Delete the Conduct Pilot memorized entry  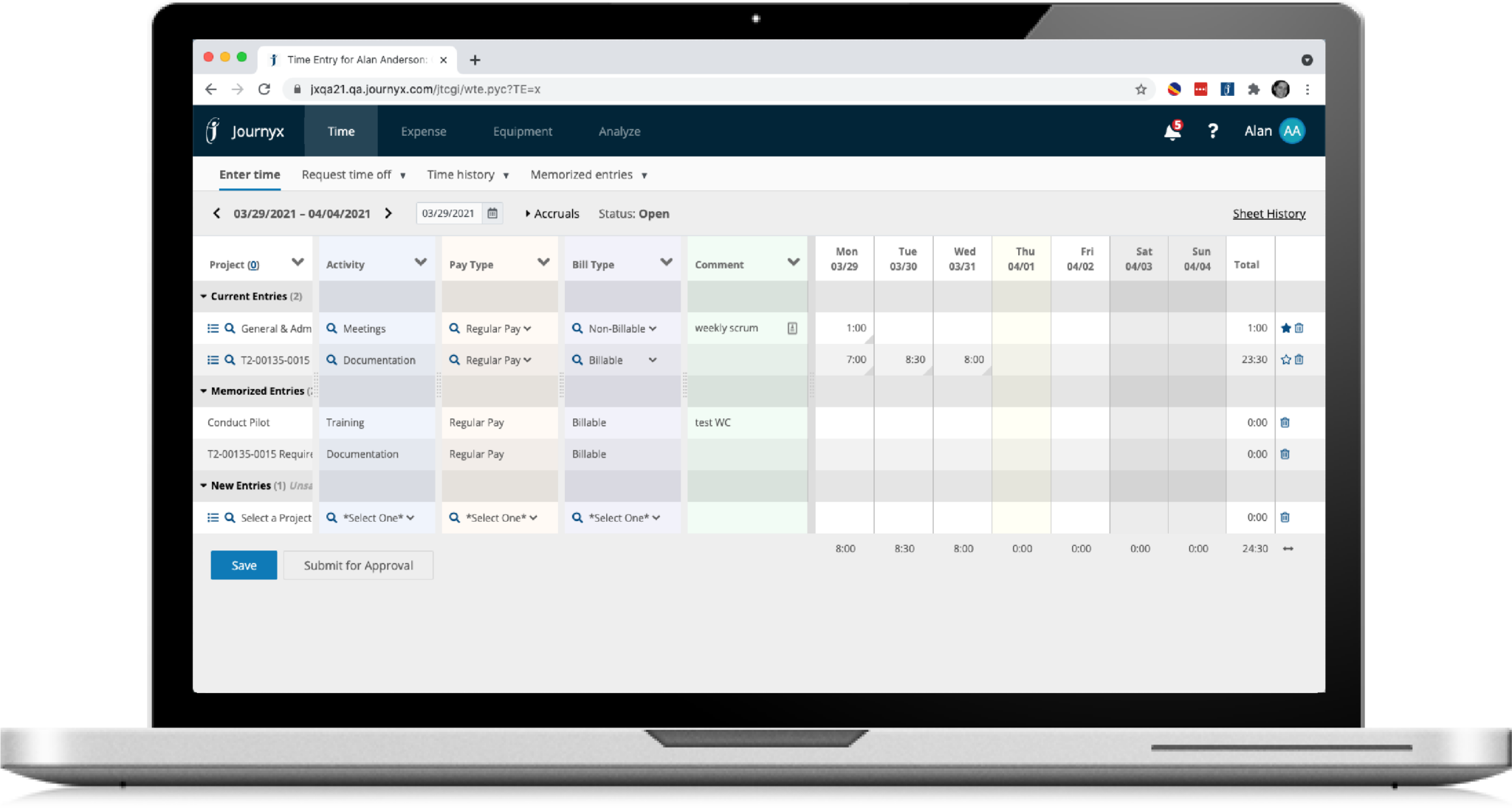[1285, 422]
